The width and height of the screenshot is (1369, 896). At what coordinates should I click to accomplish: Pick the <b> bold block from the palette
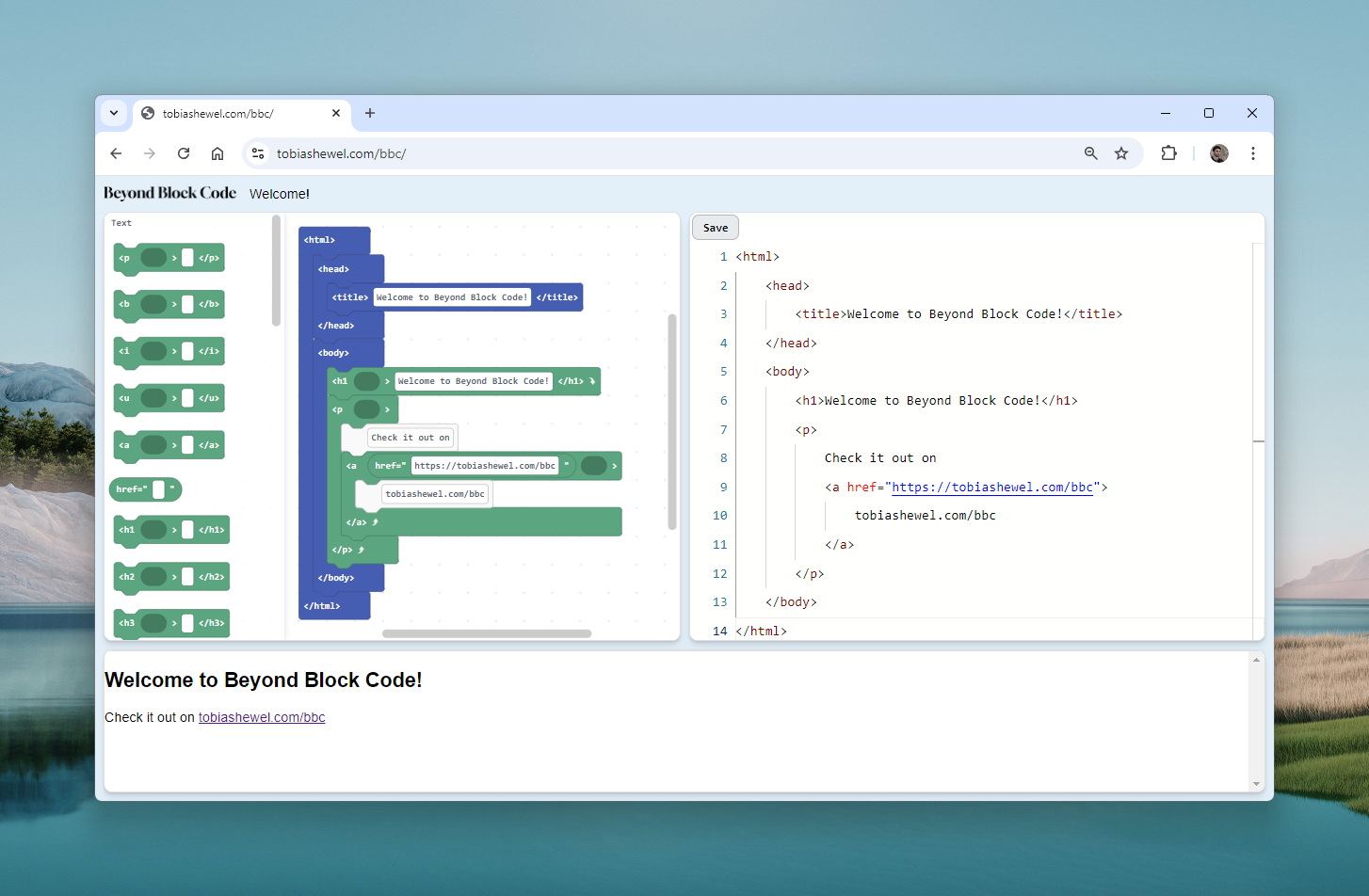(x=169, y=304)
